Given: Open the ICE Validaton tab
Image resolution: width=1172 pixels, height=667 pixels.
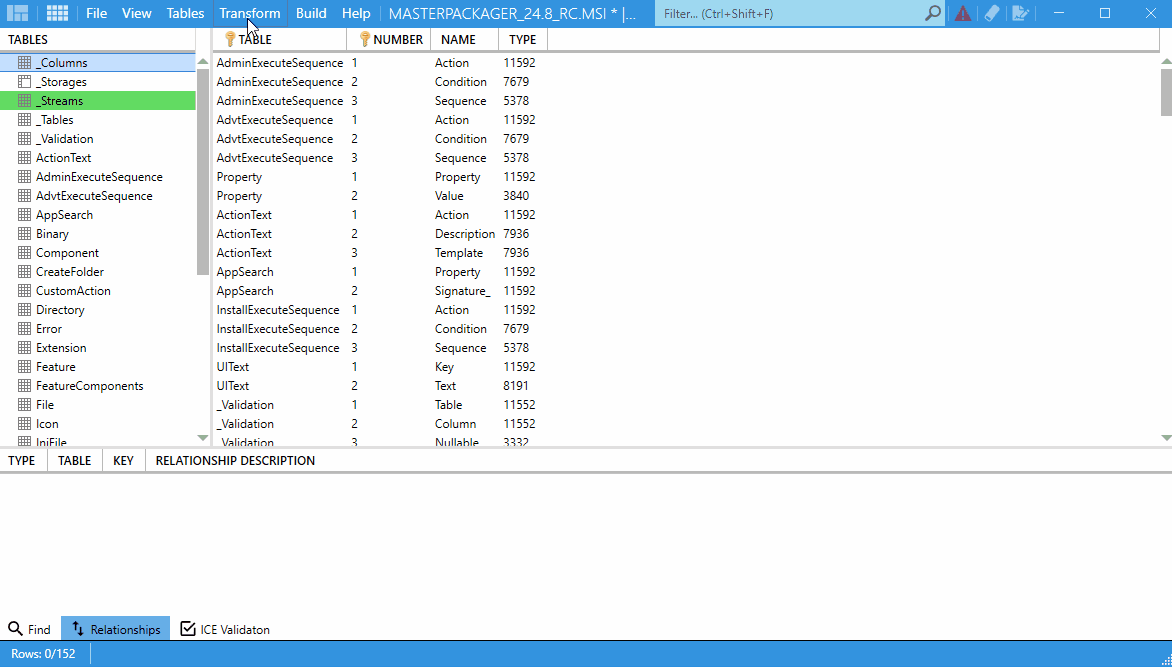Looking at the screenshot, I should 225,629.
